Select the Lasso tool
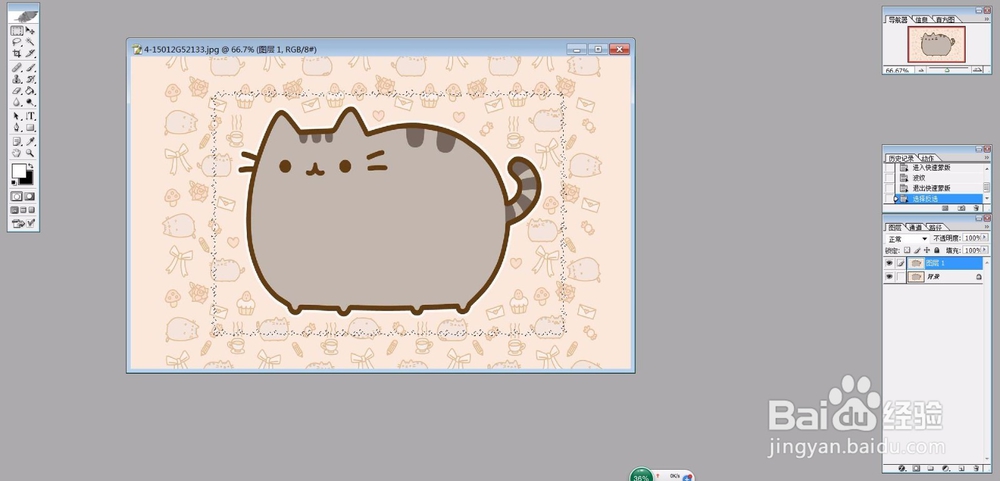This screenshot has width=1000, height=481. click(x=17, y=41)
